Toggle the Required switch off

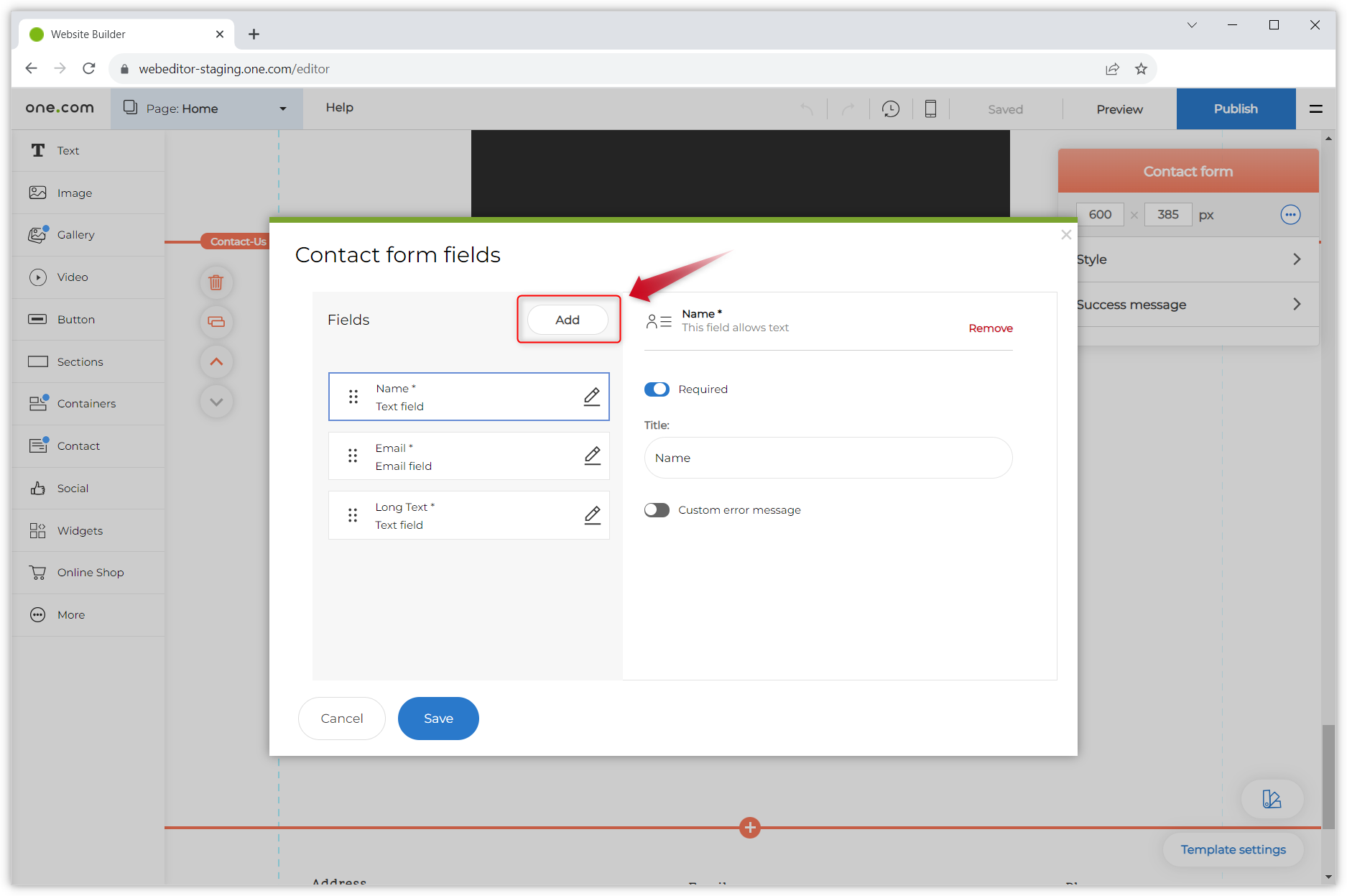pyautogui.click(x=657, y=389)
